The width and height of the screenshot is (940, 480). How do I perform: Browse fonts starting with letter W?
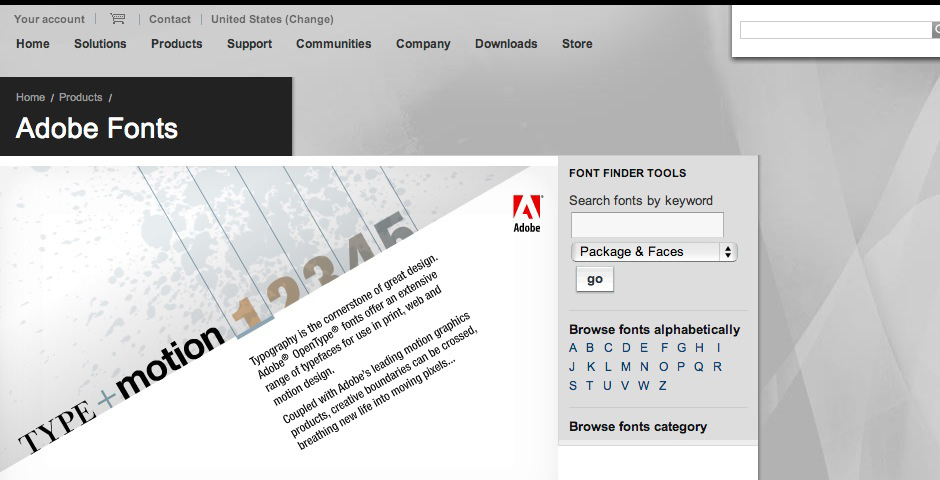[x=644, y=386]
